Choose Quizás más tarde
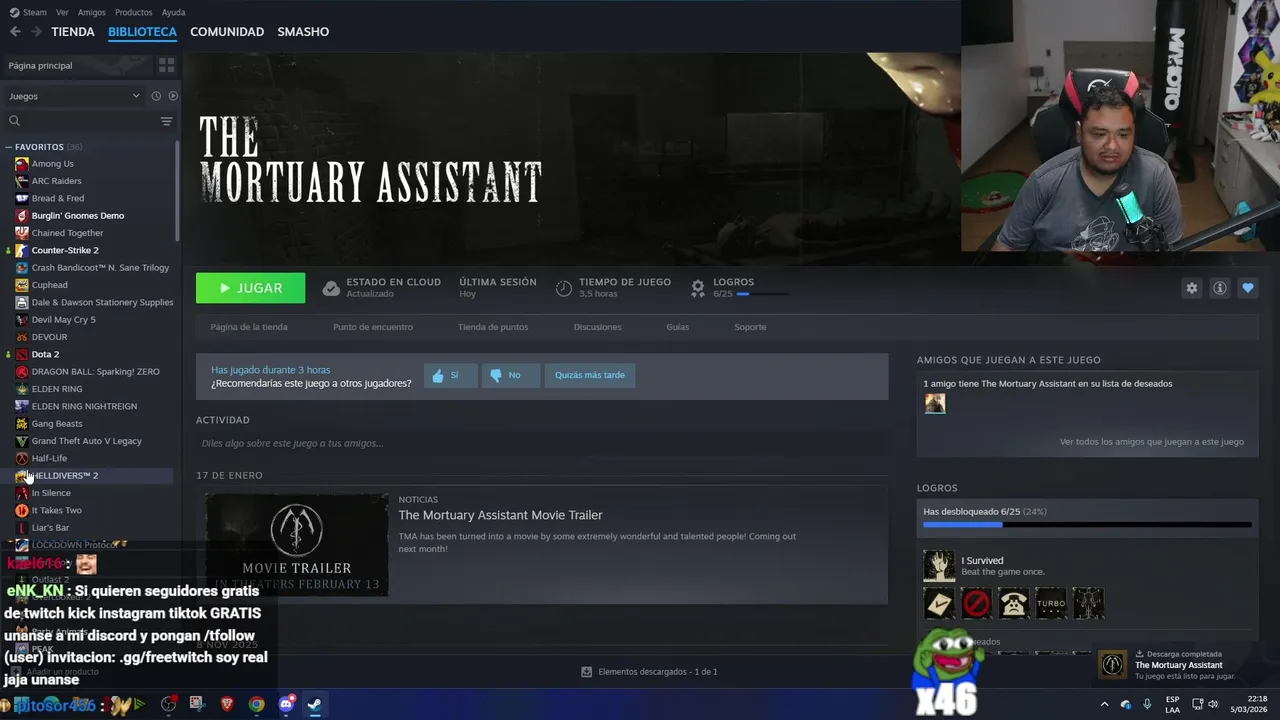 click(x=590, y=375)
